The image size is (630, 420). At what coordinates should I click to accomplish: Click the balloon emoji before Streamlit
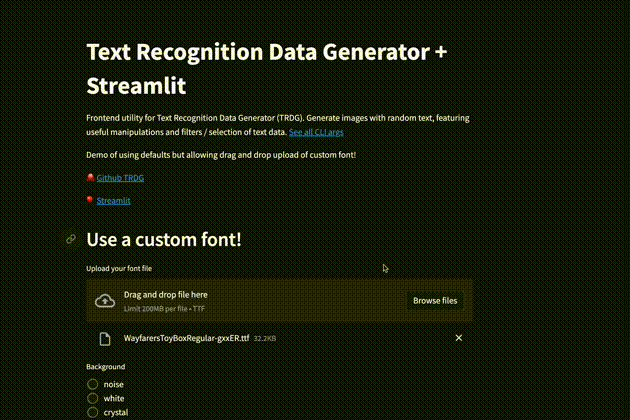[90, 200]
